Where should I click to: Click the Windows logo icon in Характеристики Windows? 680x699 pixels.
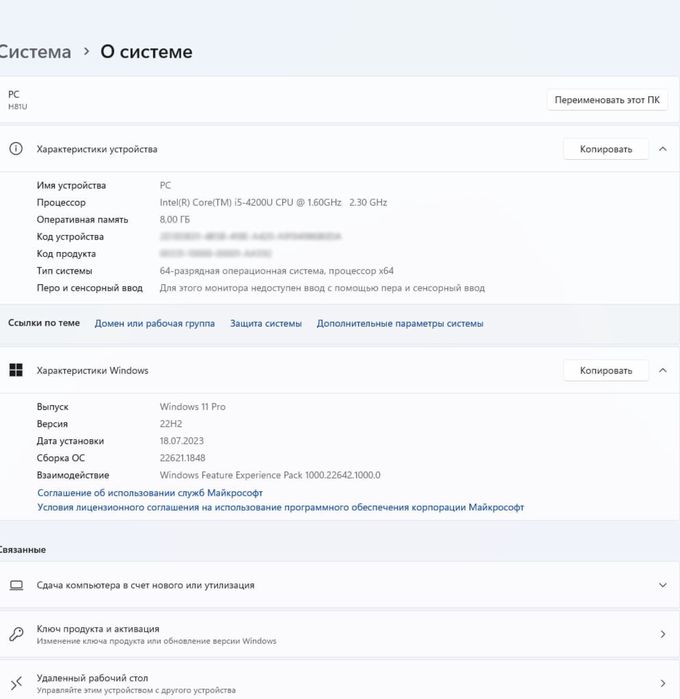[16, 370]
